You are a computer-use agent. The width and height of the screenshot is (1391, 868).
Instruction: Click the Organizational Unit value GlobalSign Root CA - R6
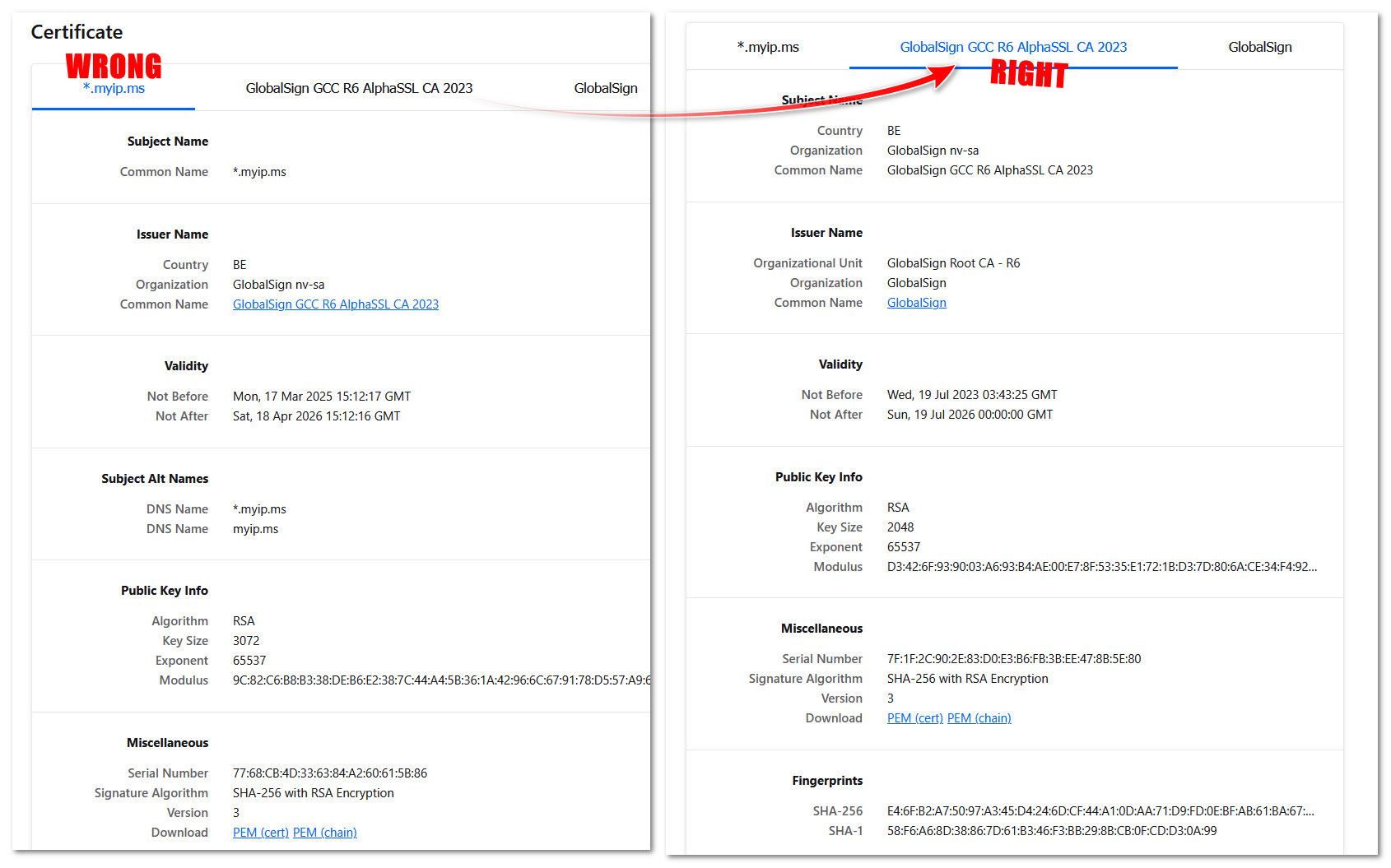pos(954,263)
